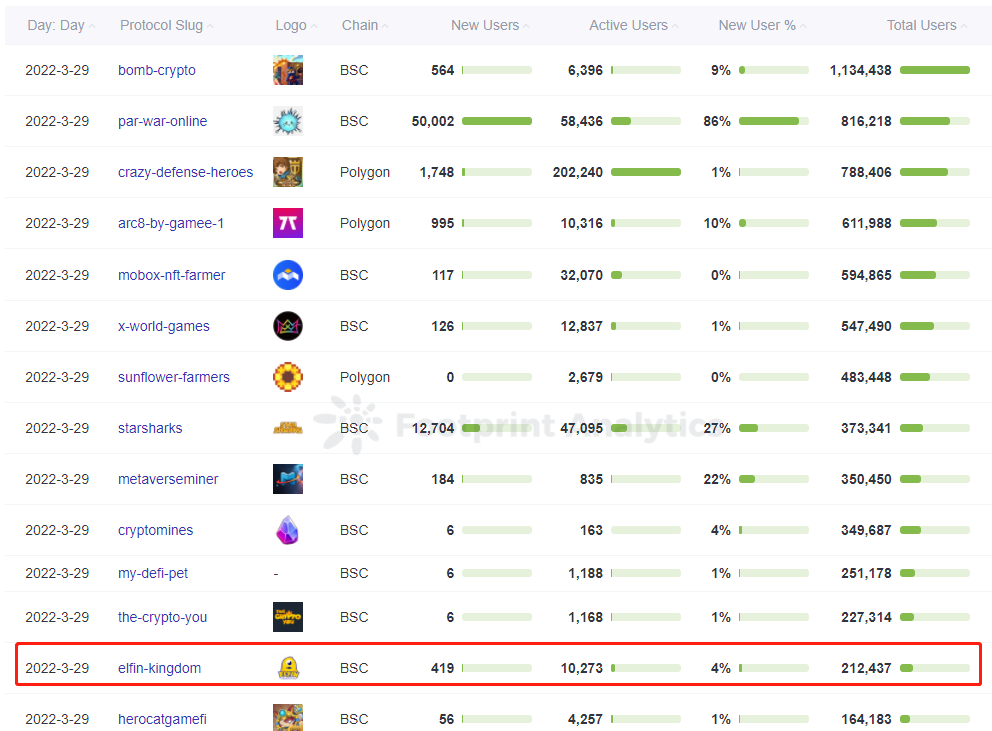Image resolution: width=992 pixels, height=731 pixels.
Task: Open the crazy-defense-heroes link
Action: pyautogui.click(x=185, y=172)
